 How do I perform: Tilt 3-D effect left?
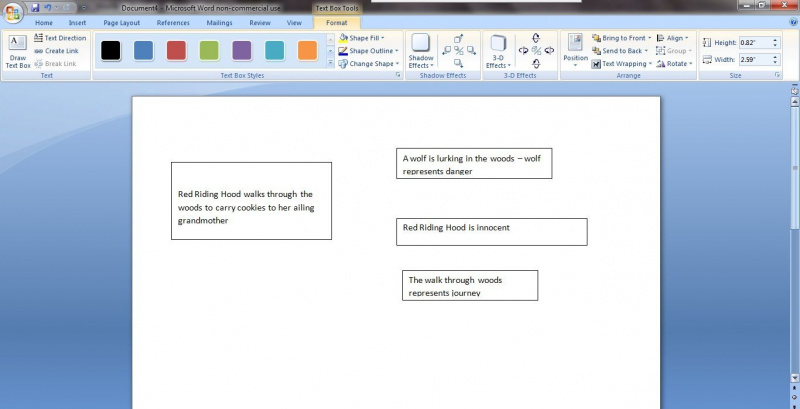(523, 50)
